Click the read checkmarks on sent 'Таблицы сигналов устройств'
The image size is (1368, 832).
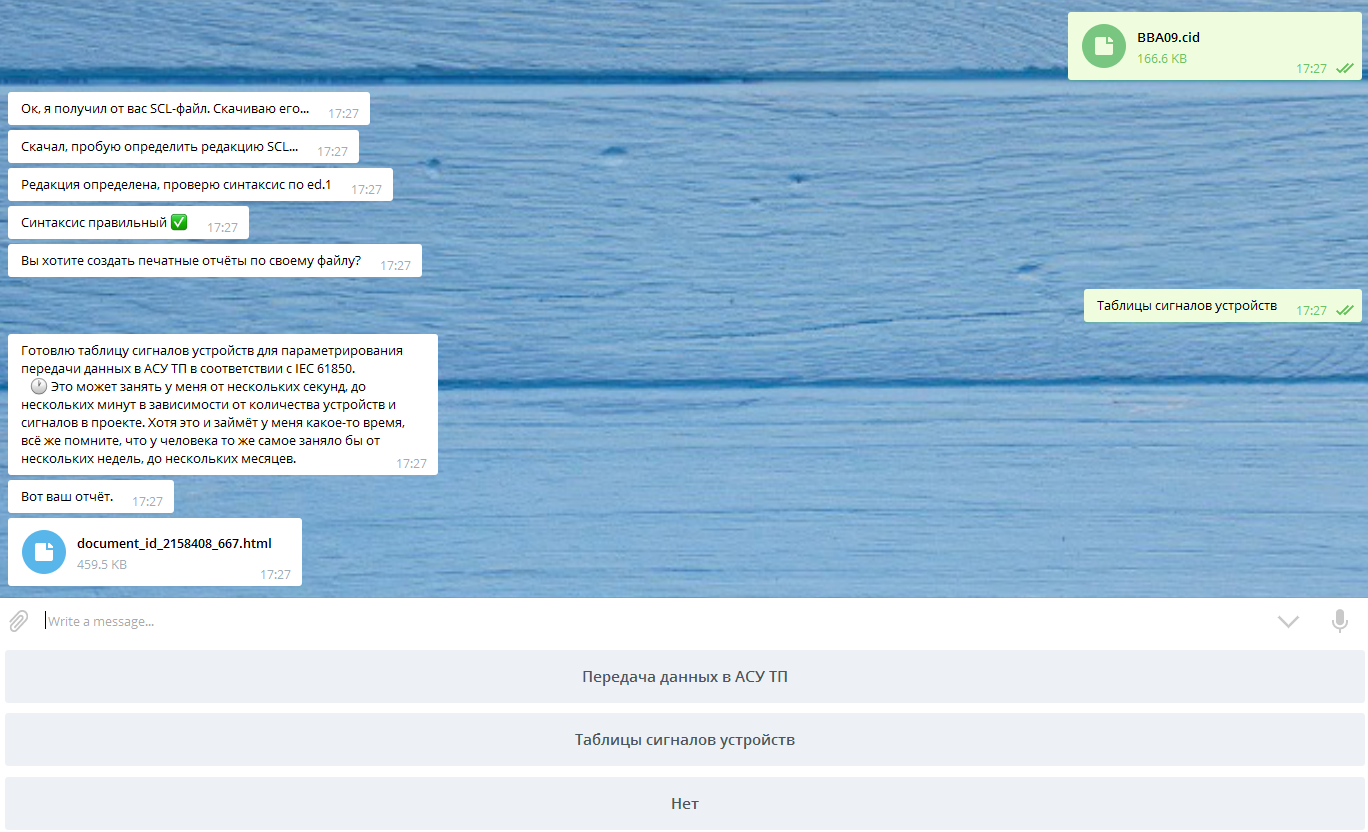tap(1345, 311)
